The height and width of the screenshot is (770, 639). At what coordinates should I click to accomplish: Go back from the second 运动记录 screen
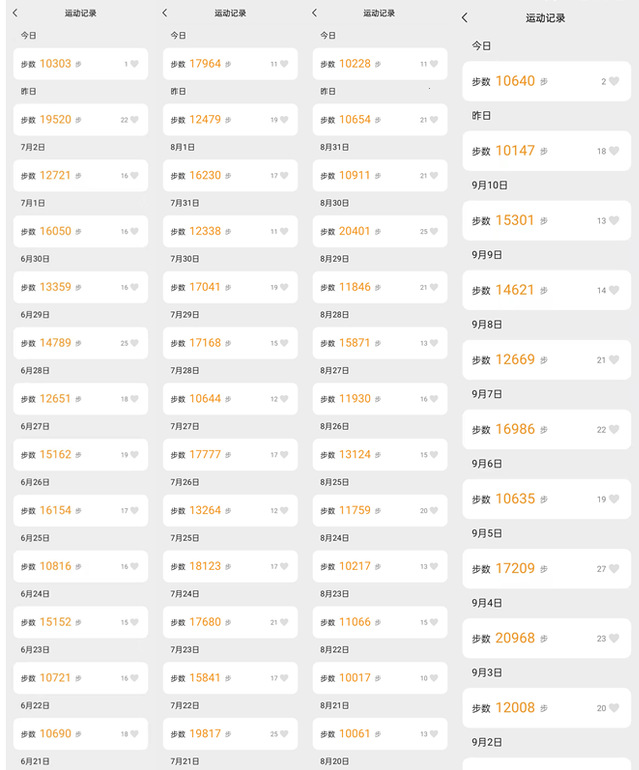pyautogui.click(x=165, y=13)
